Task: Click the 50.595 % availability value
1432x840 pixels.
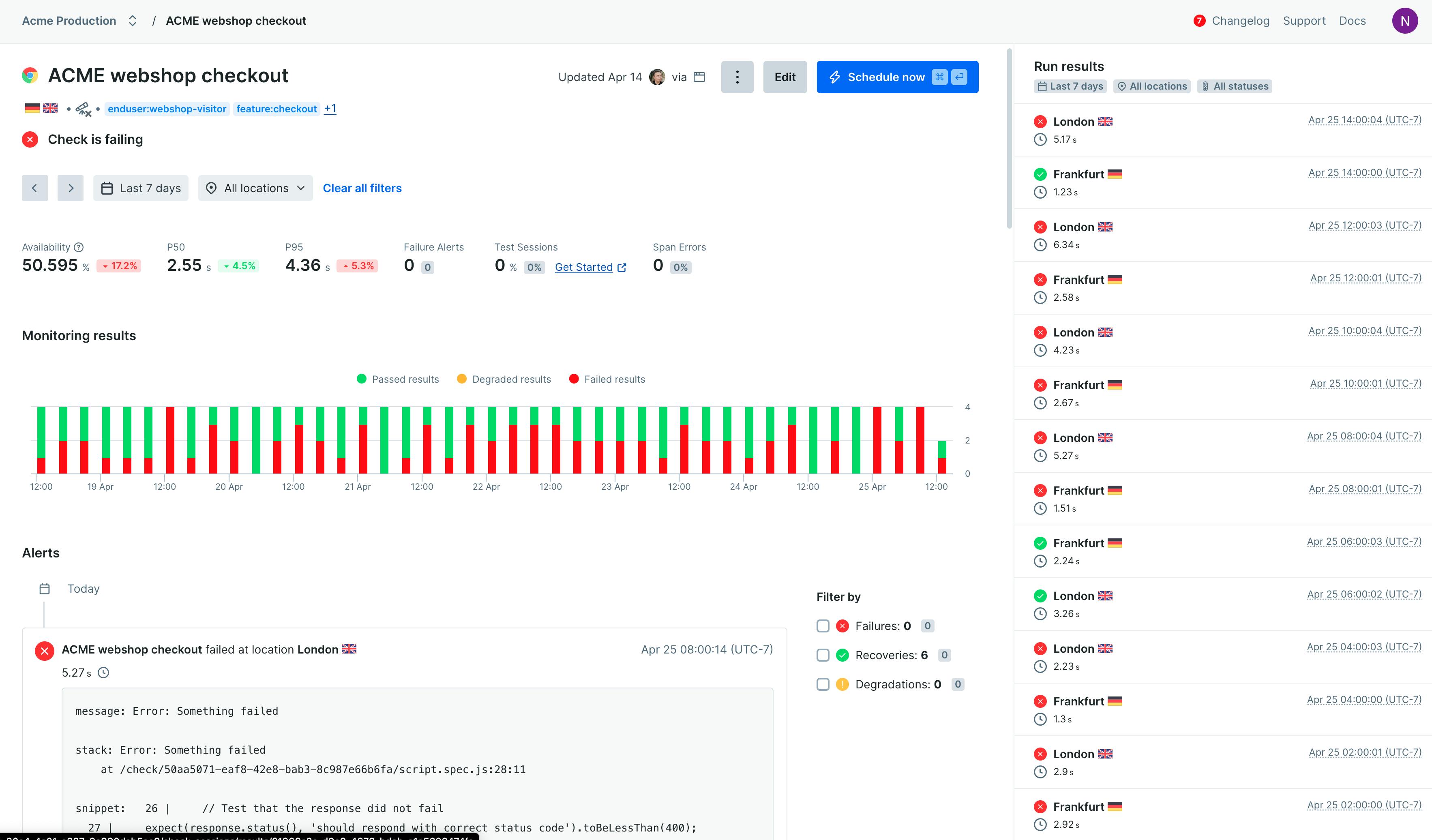Action: coord(56,266)
